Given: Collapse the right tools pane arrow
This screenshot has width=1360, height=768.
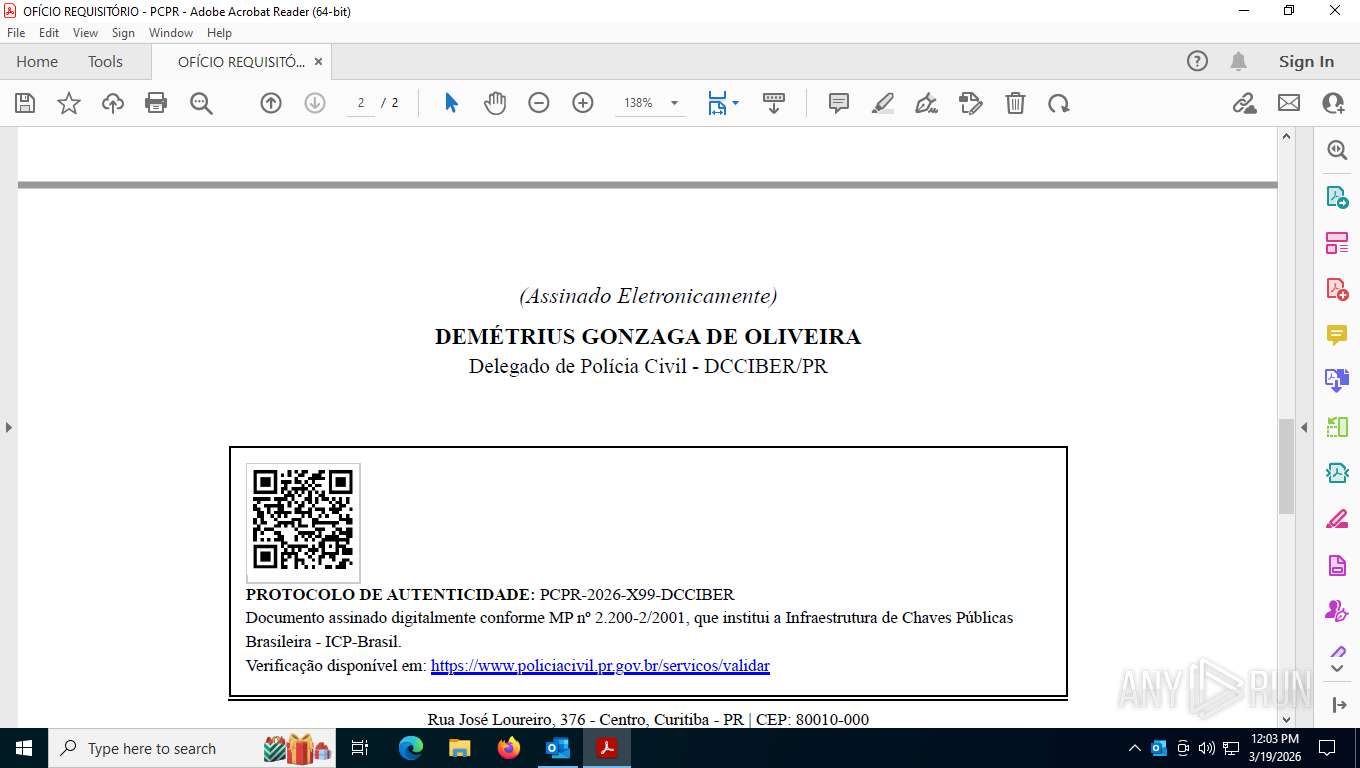Looking at the screenshot, I should pyautogui.click(x=1303, y=427).
